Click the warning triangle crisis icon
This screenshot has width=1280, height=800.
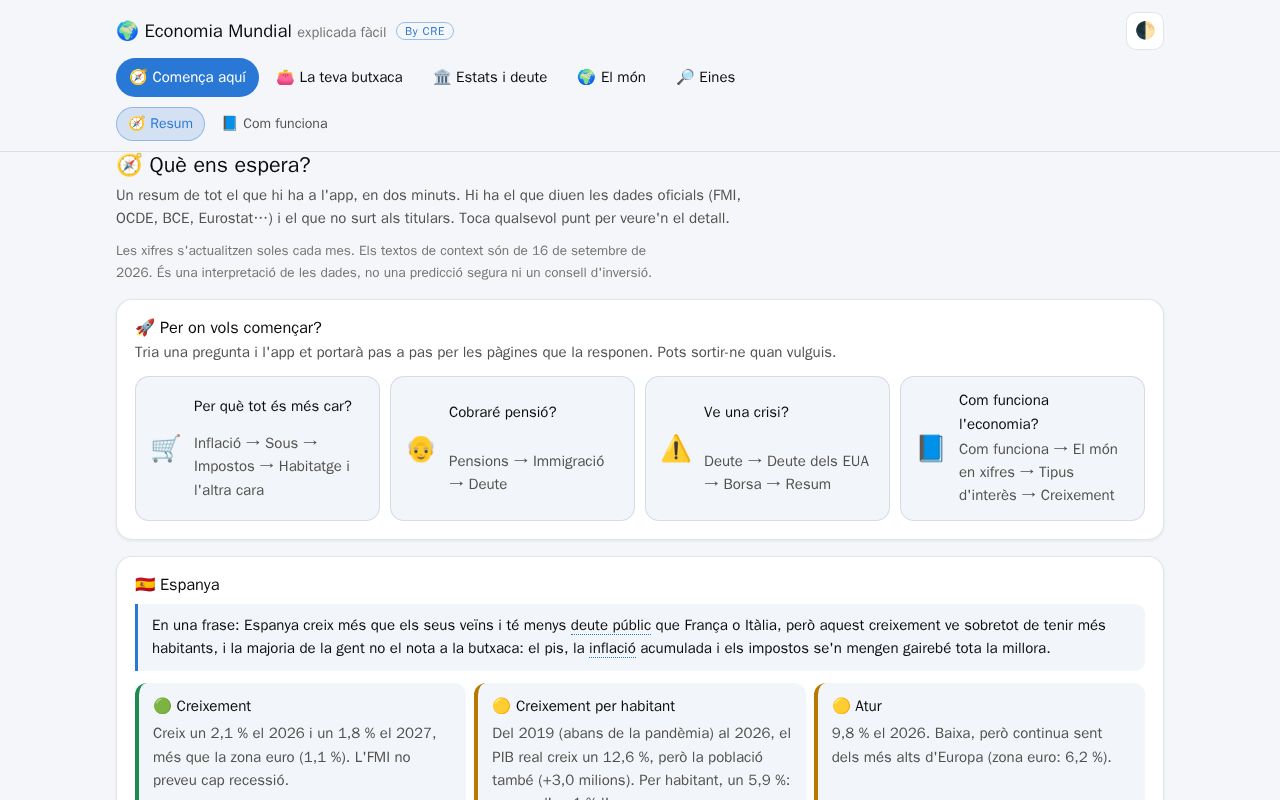(676, 448)
